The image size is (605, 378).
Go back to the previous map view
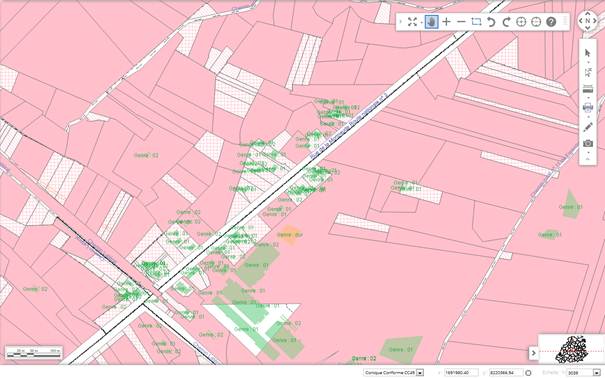[491, 22]
